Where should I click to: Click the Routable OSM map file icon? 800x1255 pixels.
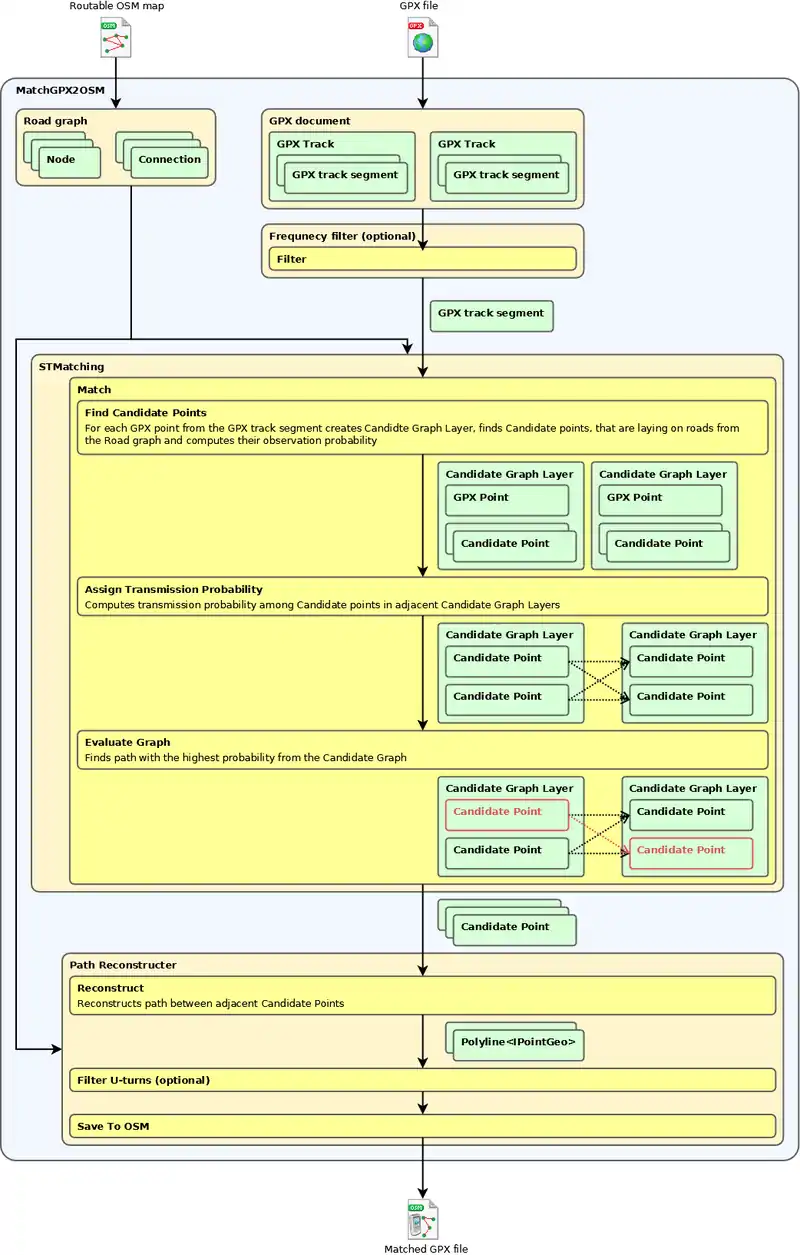116,38
